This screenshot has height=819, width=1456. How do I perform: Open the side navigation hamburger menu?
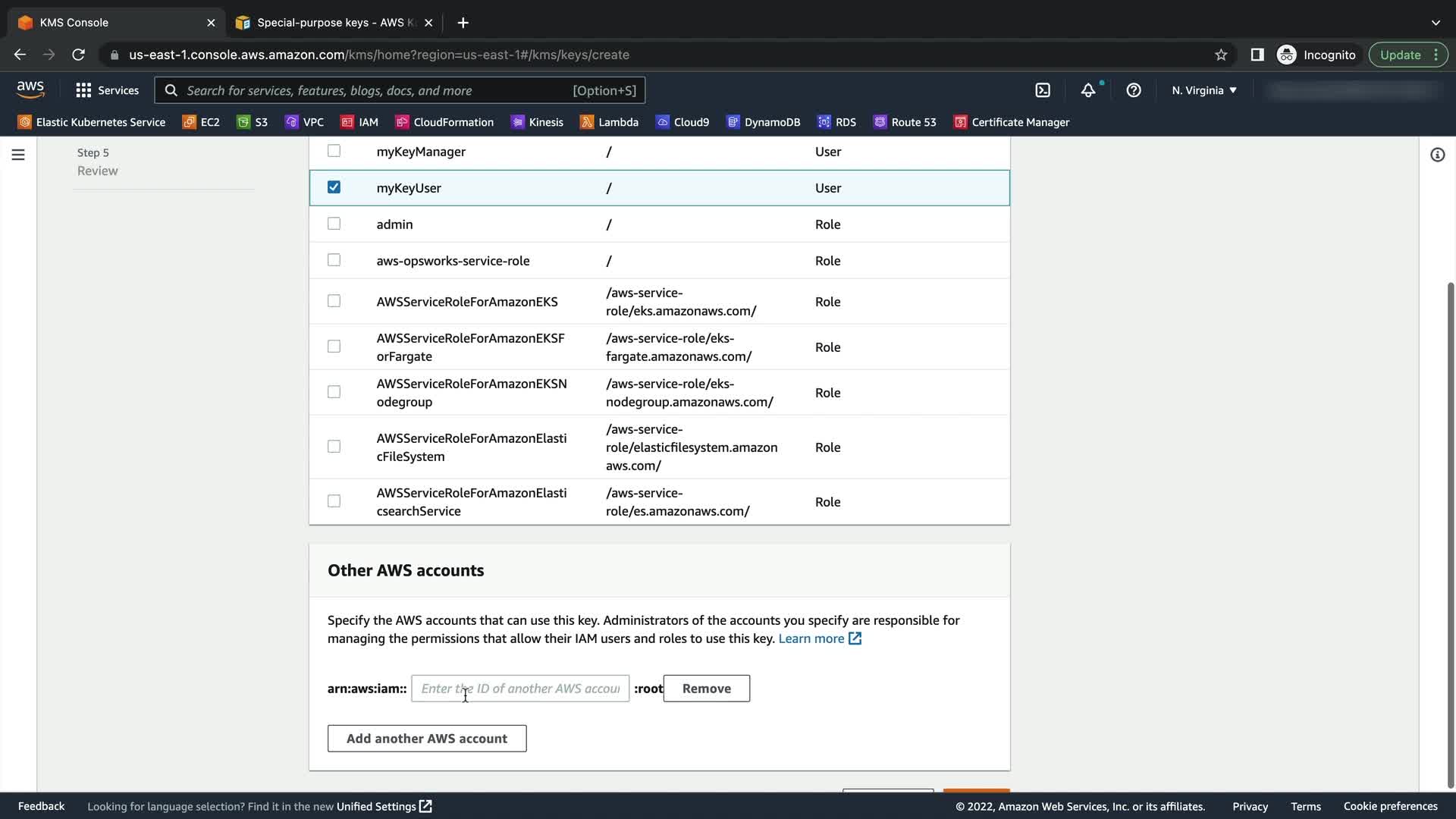tap(18, 155)
